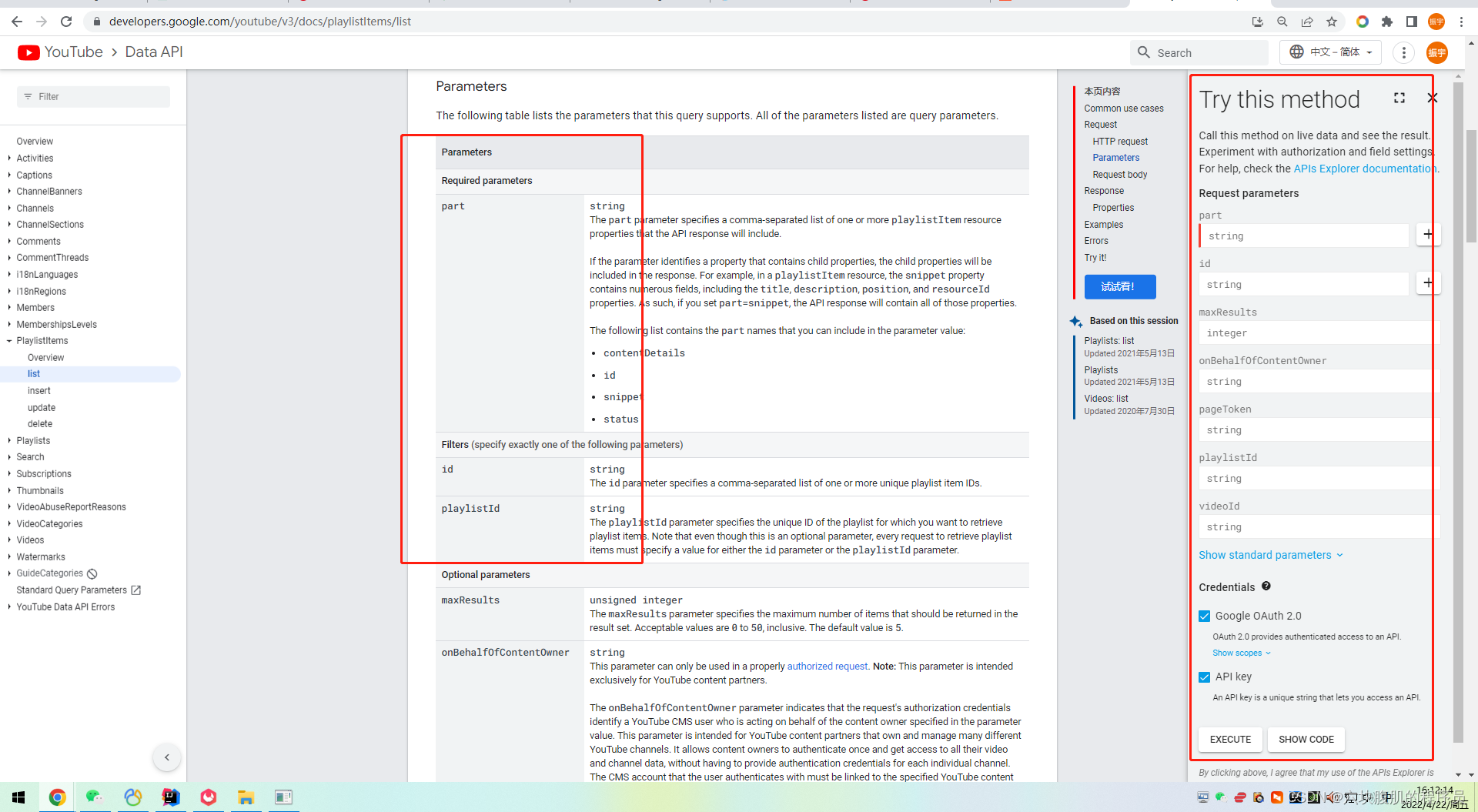Expand the Activities tree item
The height and width of the screenshot is (812, 1478).
(x=9, y=159)
